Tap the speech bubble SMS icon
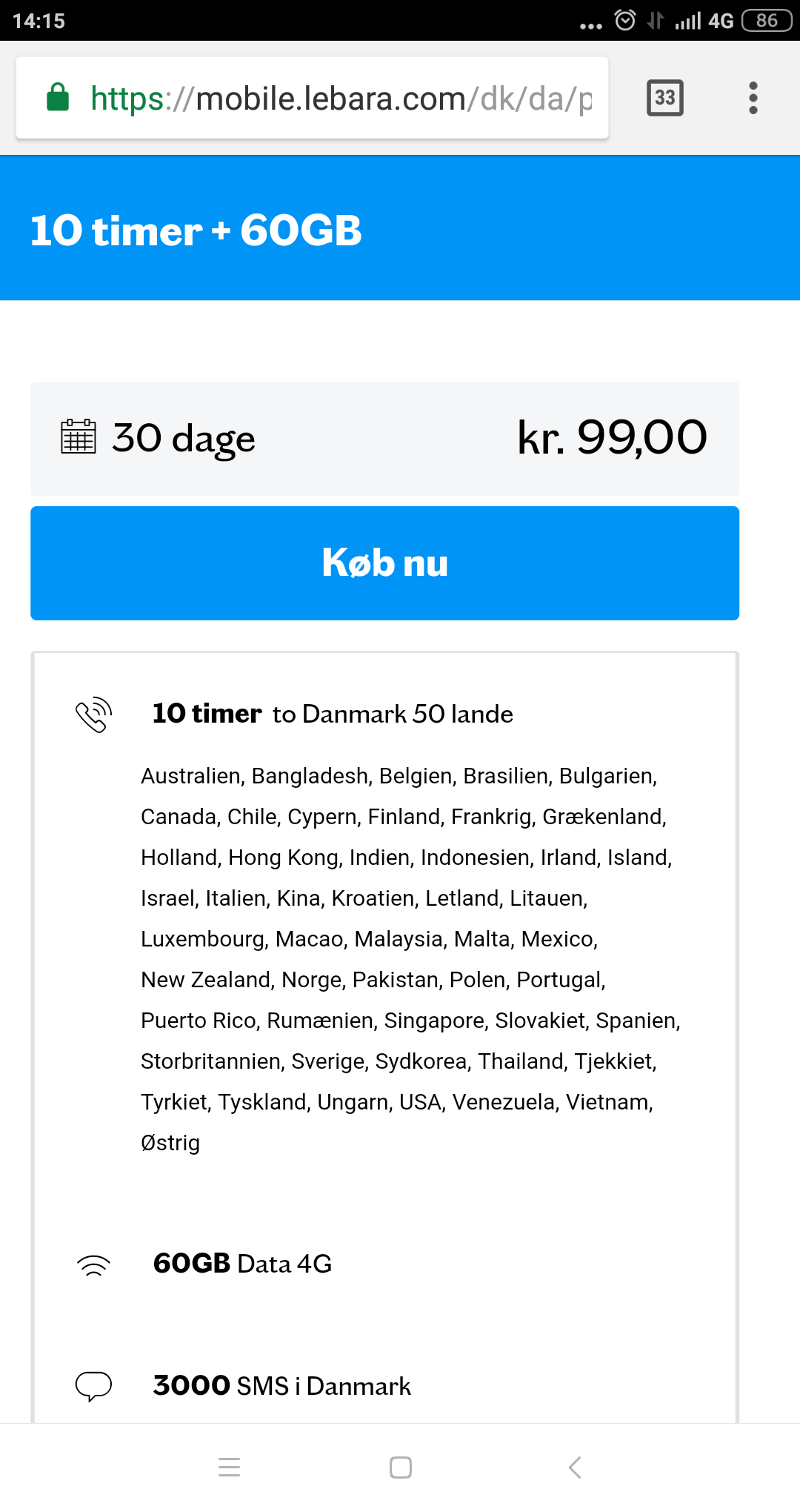The height and width of the screenshot is (1512, 800). click(94, 1386)
